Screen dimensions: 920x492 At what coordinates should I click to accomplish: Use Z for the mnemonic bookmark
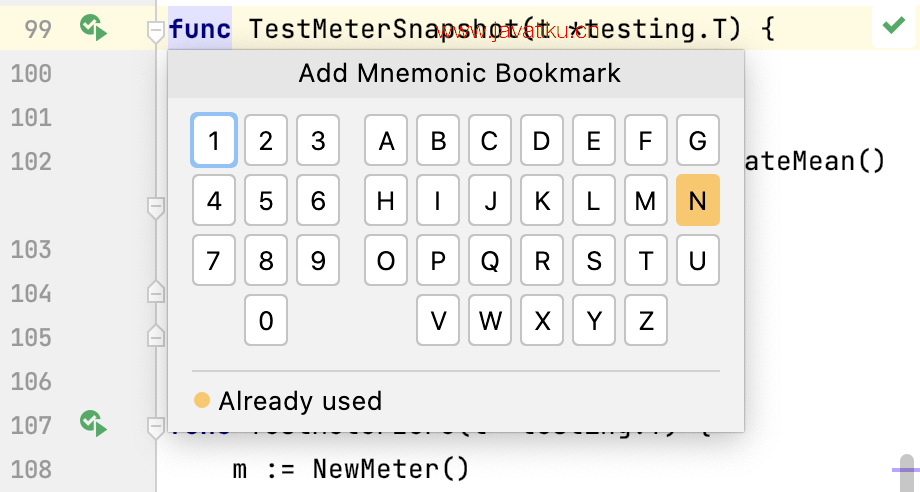646,320
